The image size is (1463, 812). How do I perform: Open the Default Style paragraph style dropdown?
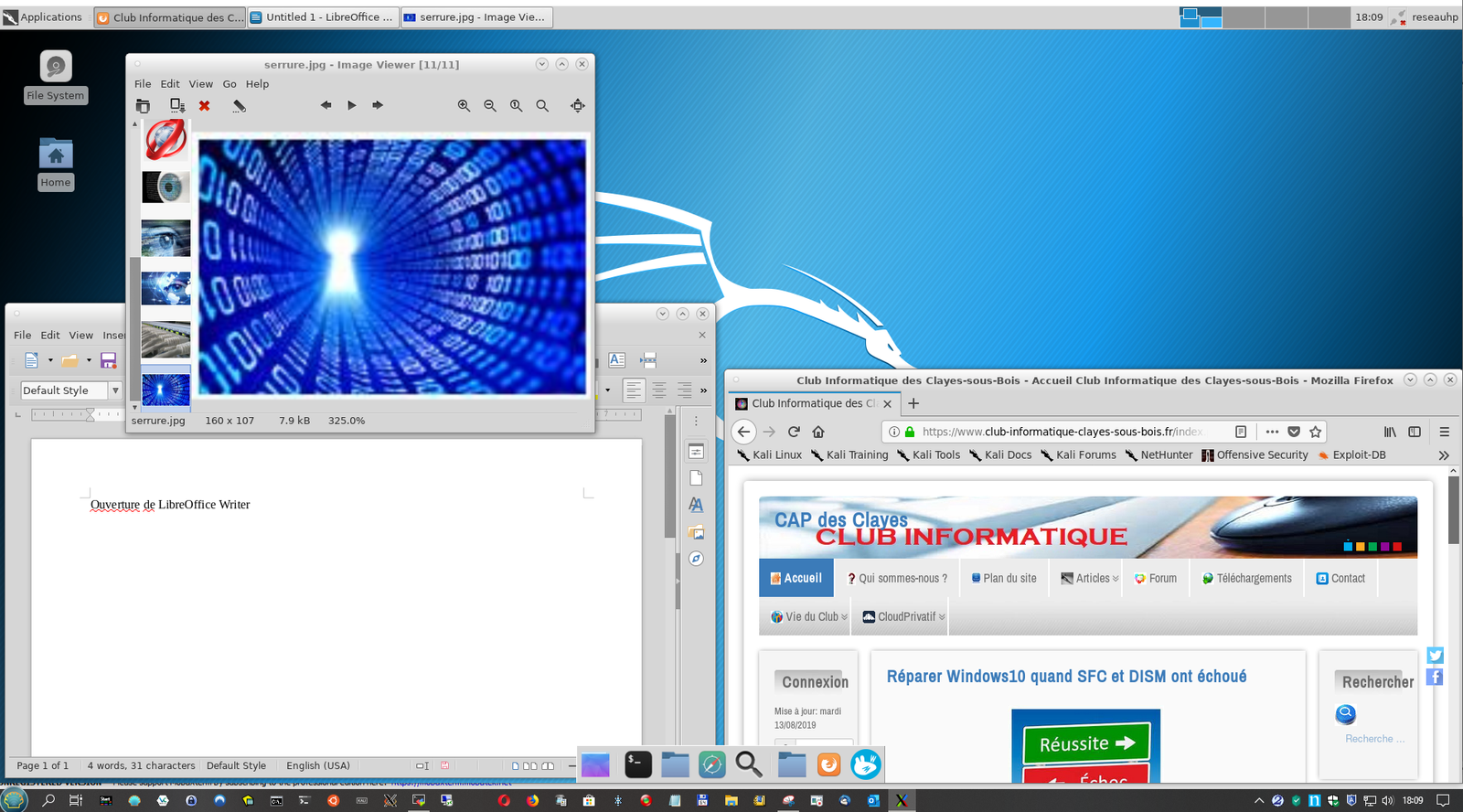(x=115, y=390)
